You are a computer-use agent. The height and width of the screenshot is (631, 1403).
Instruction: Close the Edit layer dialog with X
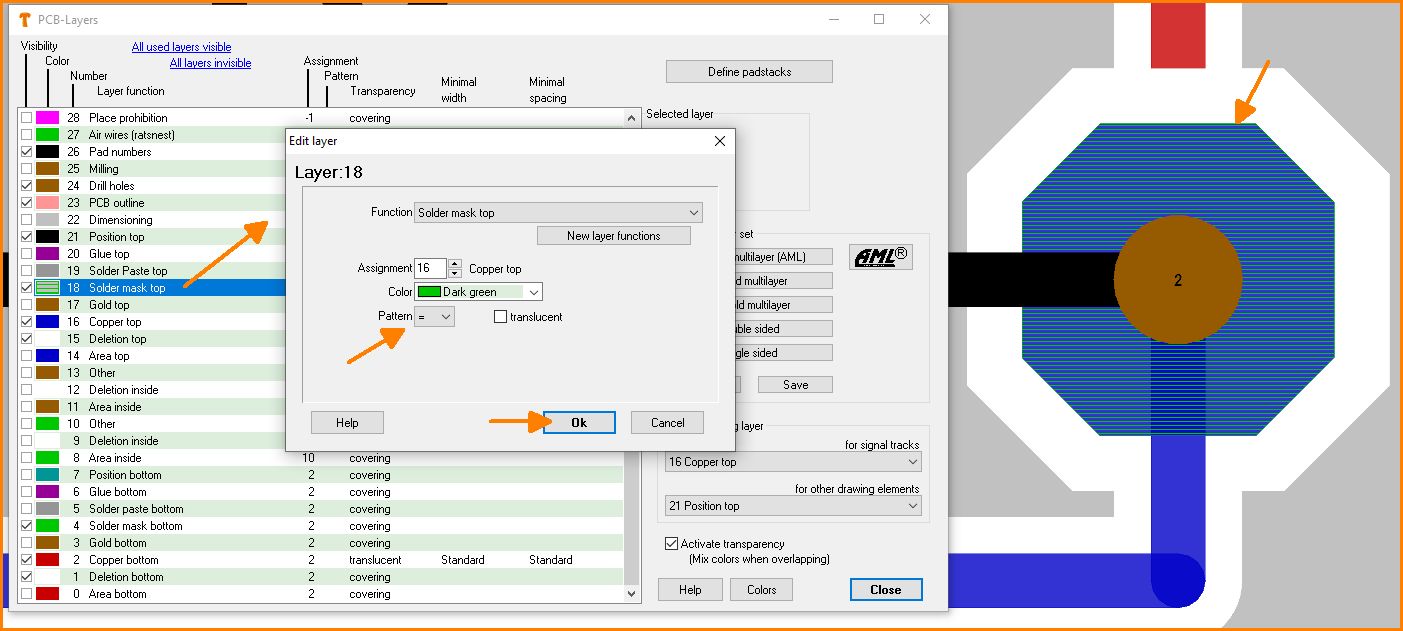tap(720, 141)
